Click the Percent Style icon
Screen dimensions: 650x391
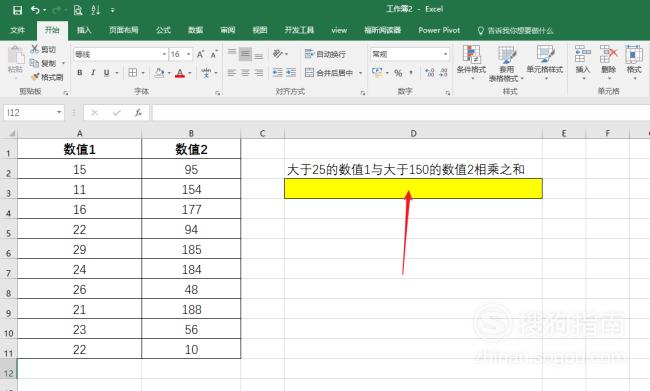click(x=398, y=73)
